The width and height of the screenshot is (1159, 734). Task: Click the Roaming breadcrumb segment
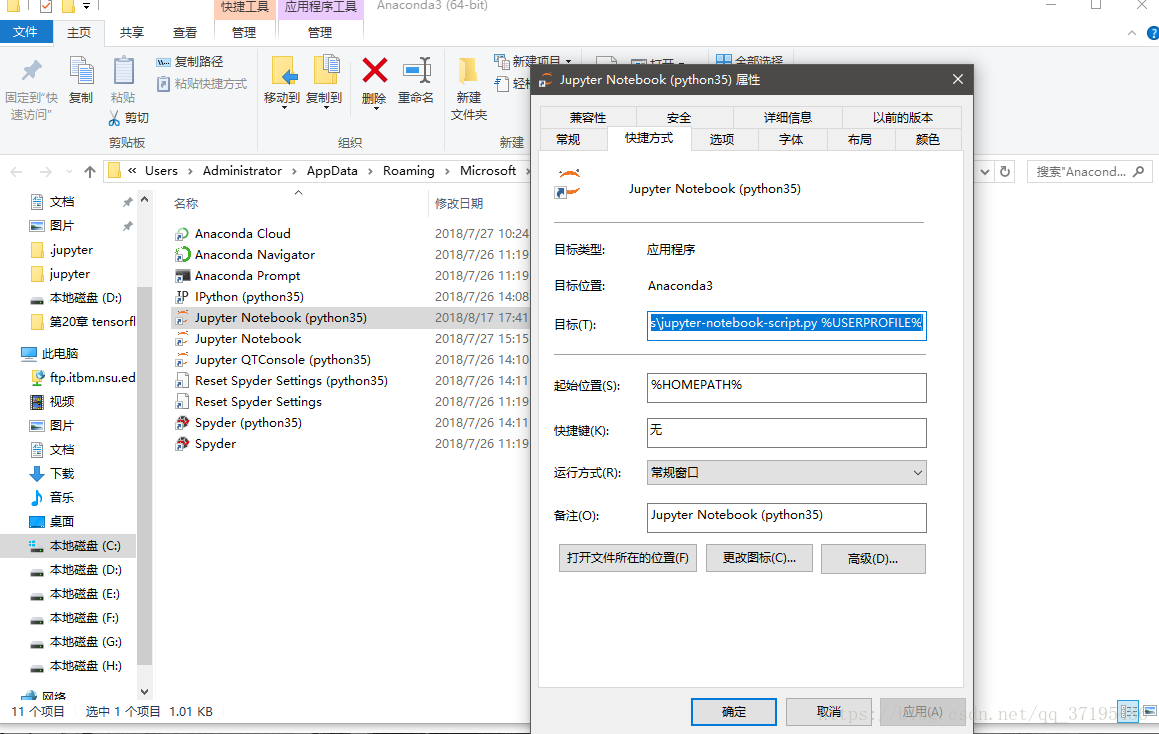[409, 171]
